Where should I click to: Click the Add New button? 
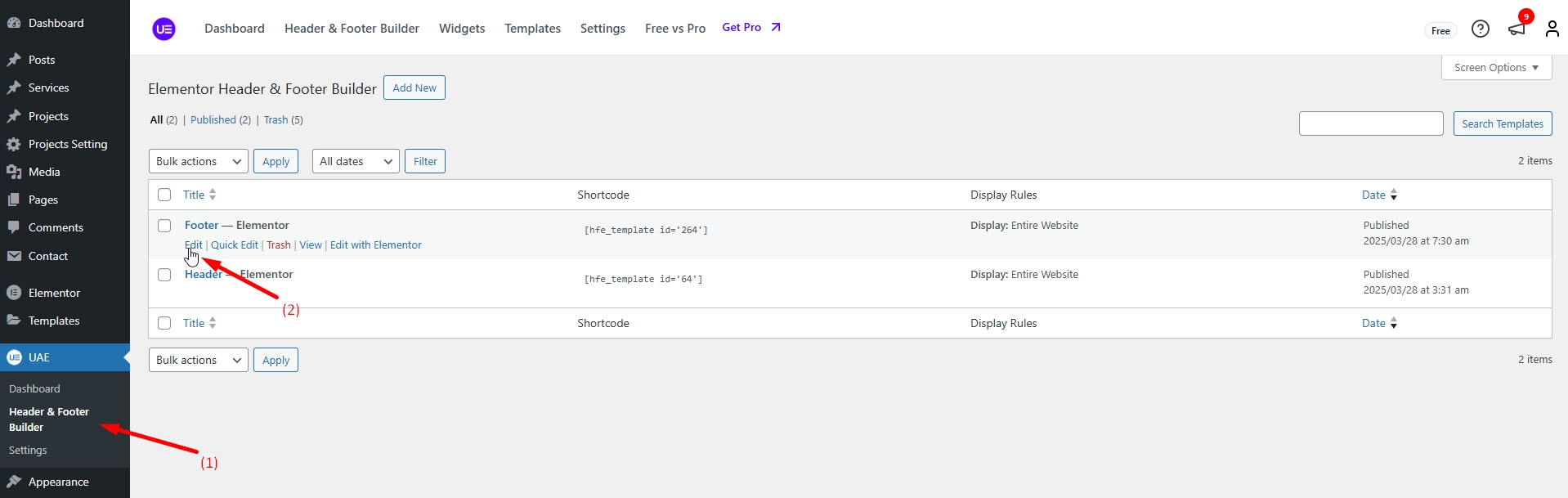click(x=414, y=87)
